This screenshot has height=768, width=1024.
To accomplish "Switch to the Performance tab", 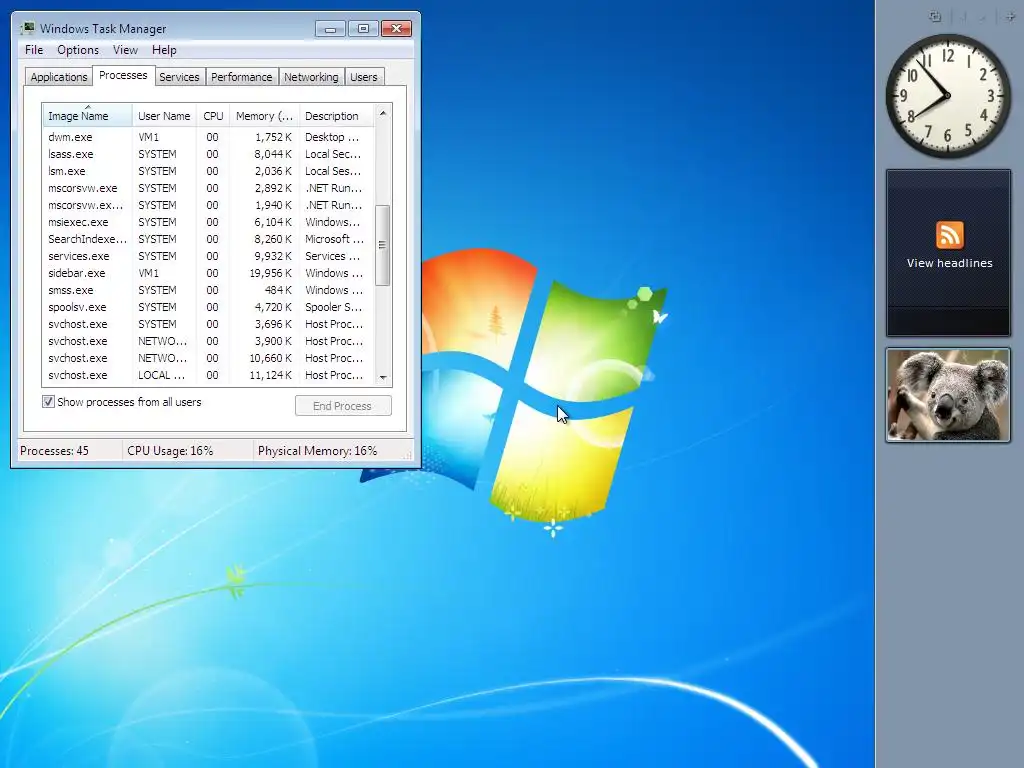I will point(242,77).
